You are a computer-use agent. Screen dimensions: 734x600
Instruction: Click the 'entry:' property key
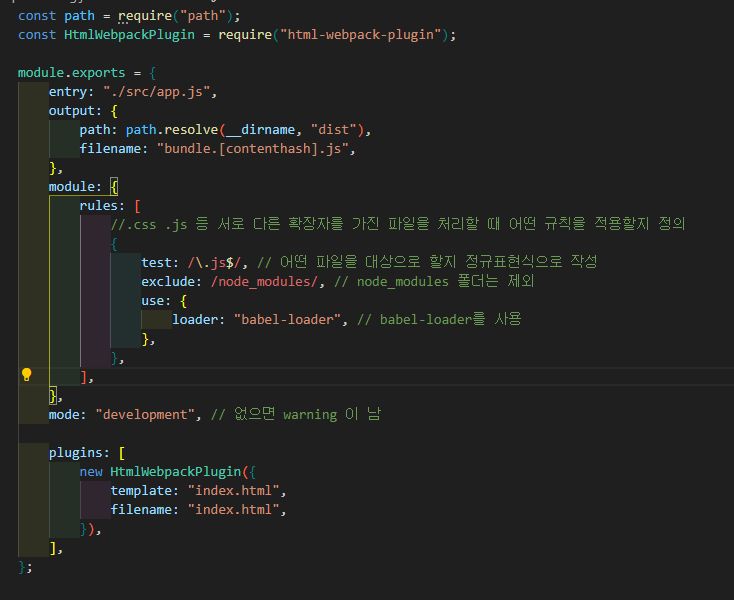point(72,92)
